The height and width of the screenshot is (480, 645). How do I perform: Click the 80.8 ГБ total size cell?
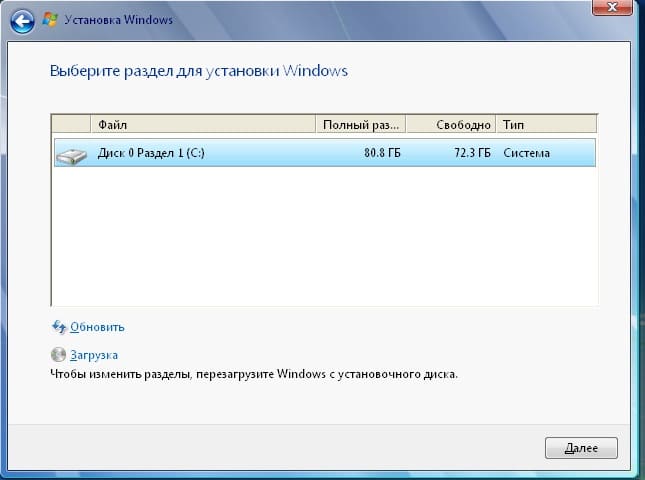[380, 154]
